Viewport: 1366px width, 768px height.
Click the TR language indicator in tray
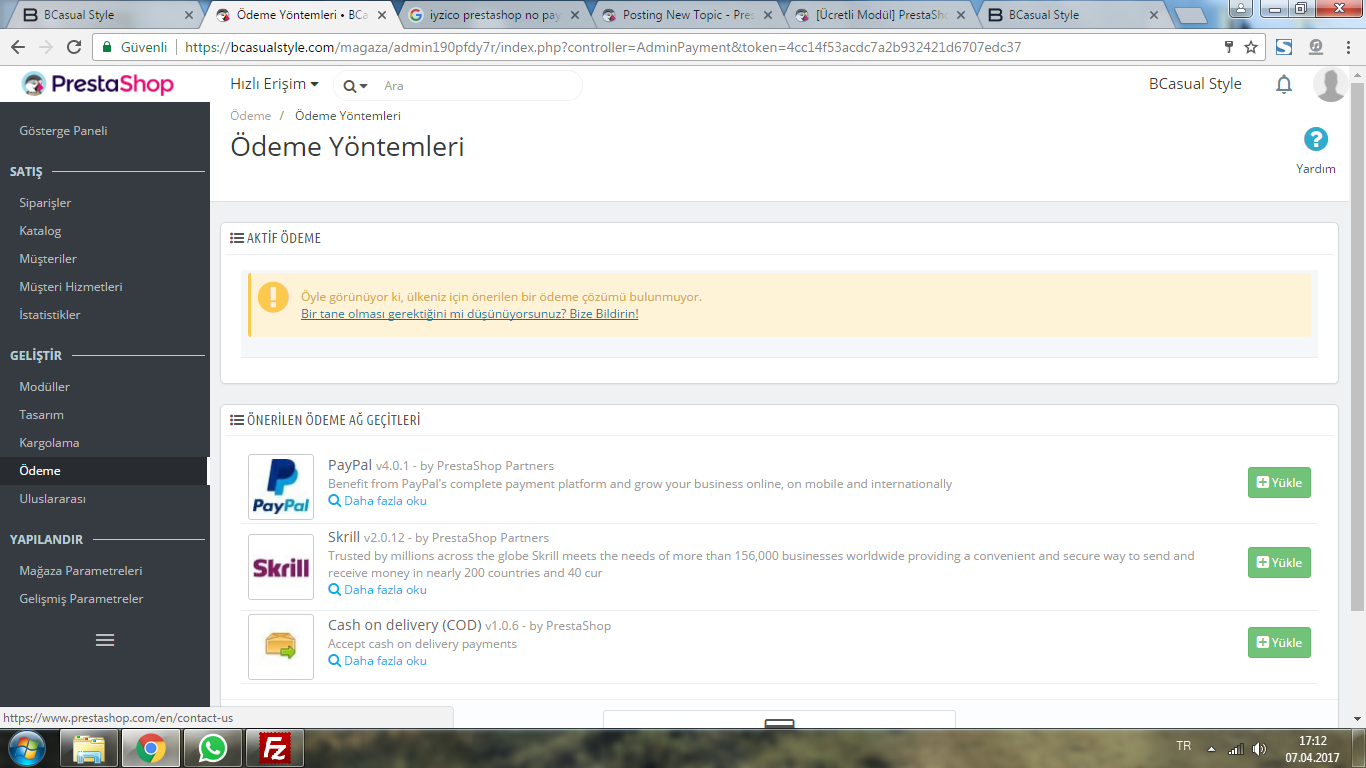pos(1184,747)
